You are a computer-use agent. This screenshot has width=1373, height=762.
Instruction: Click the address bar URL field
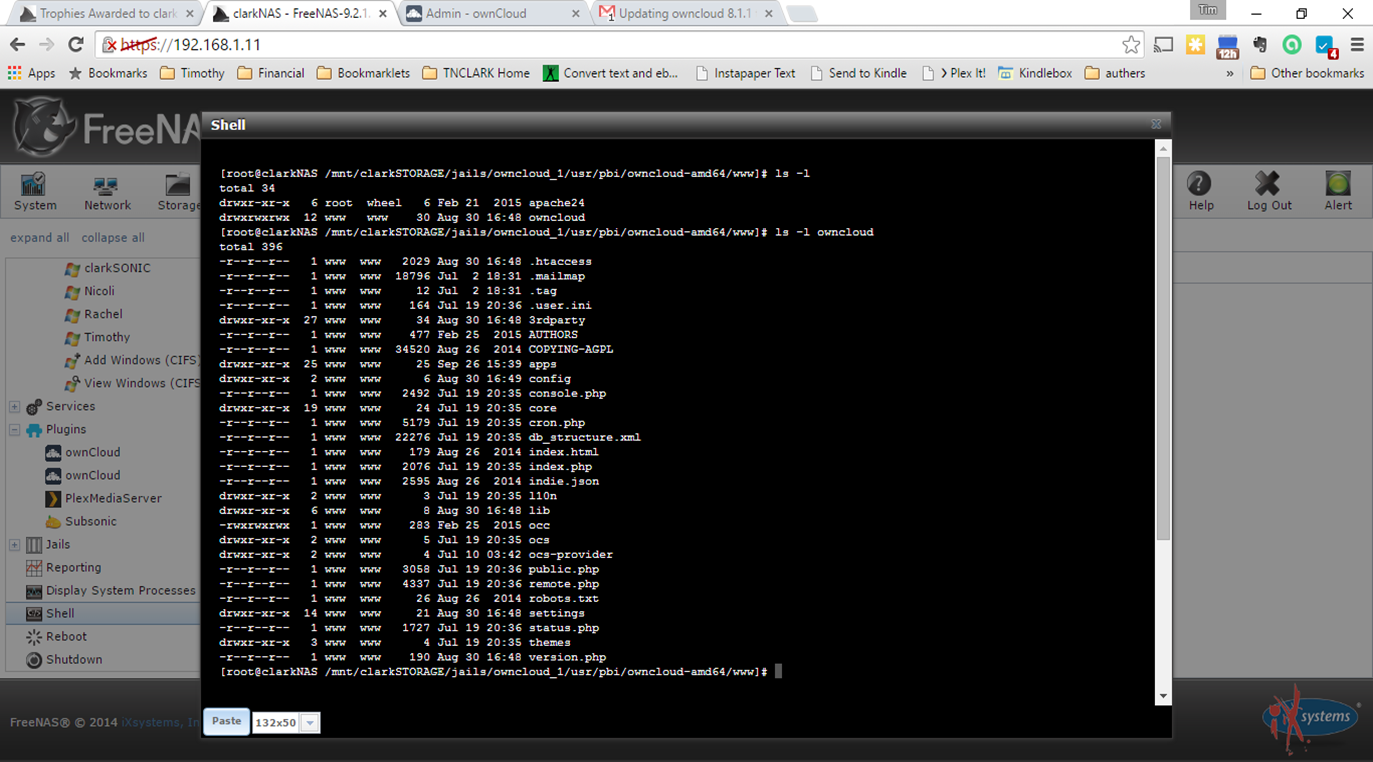click(610, 45)
